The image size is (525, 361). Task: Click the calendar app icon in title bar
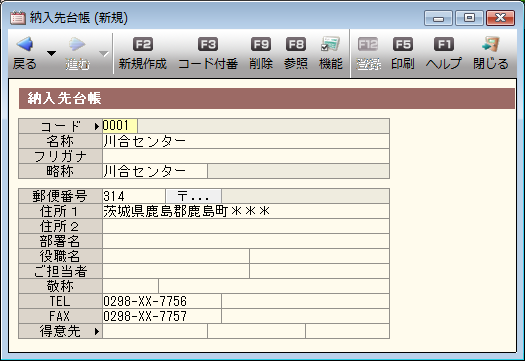pyautogui.click(x=17, y=18)
